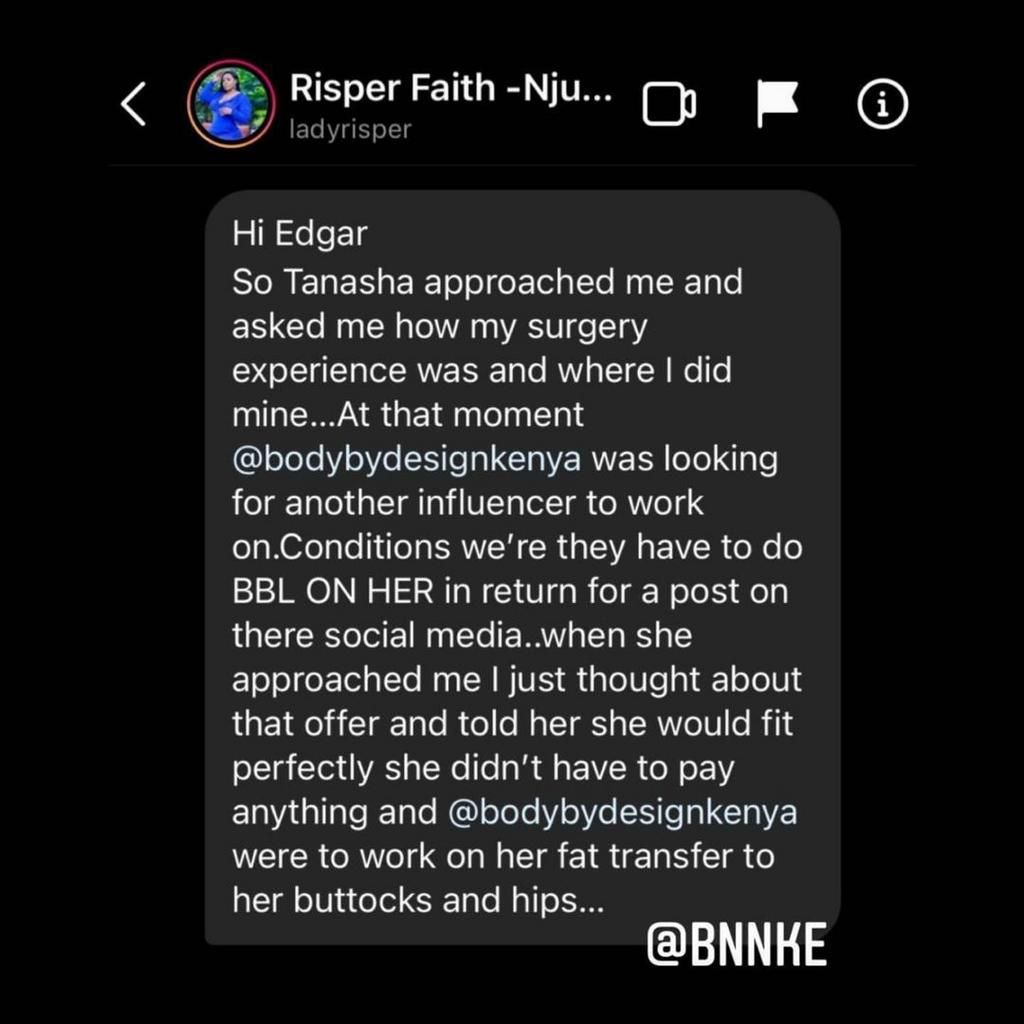Click the 'BBL ON HER' text
Viewport: 1024px width, 1024px height.
333,591
